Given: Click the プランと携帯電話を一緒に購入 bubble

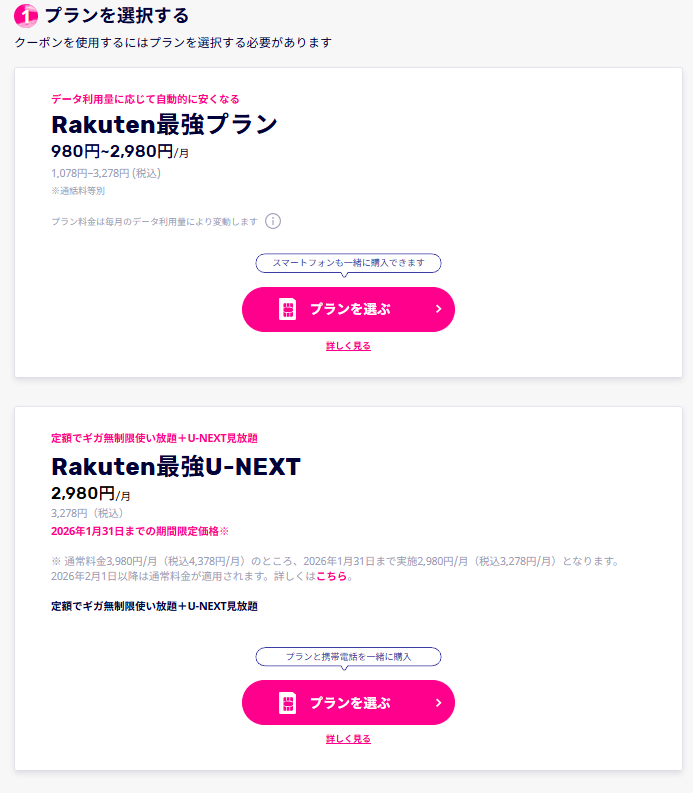Looking at the screenshot, I should click(x=348, y=656).
